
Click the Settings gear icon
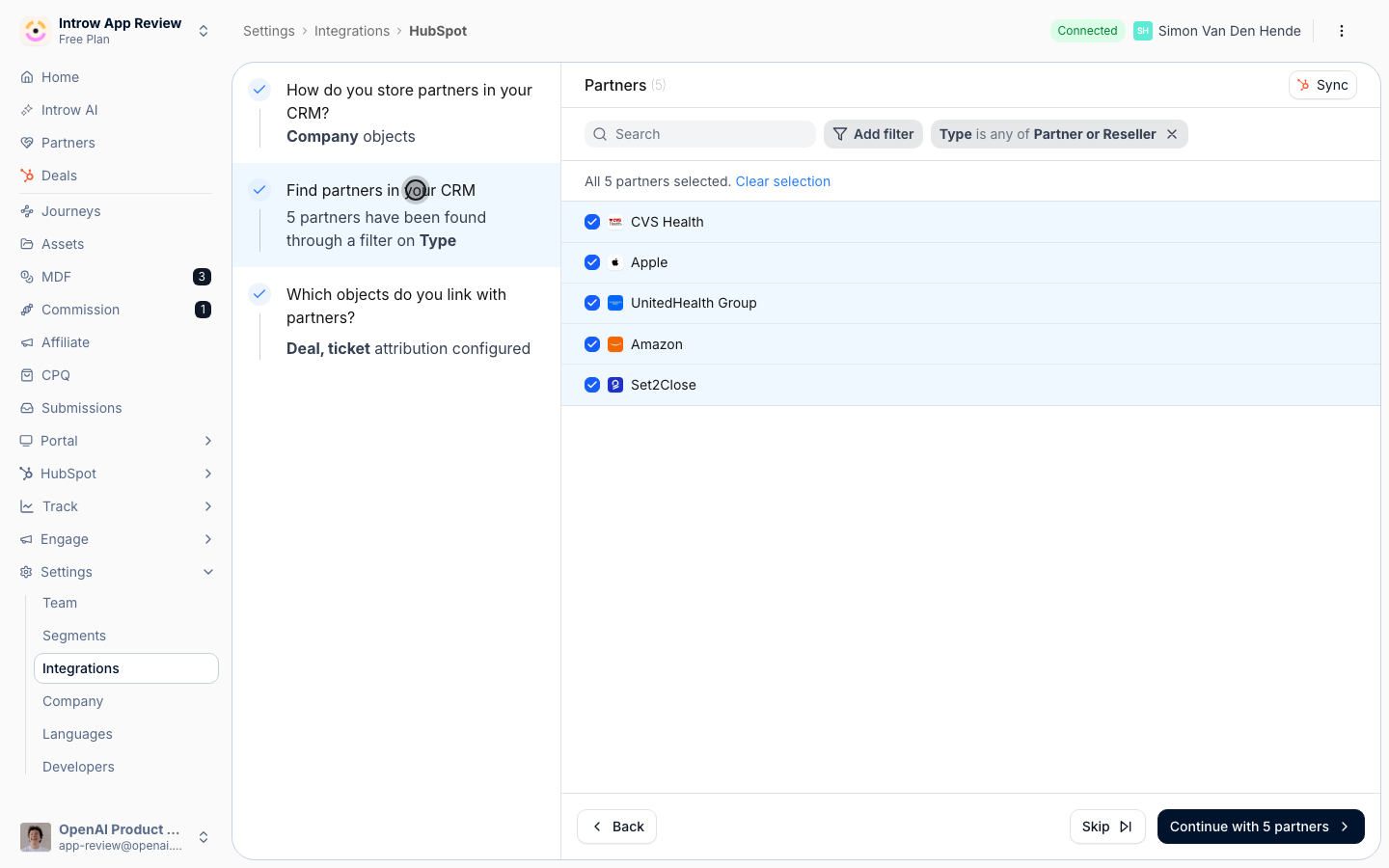pos(27,572)
